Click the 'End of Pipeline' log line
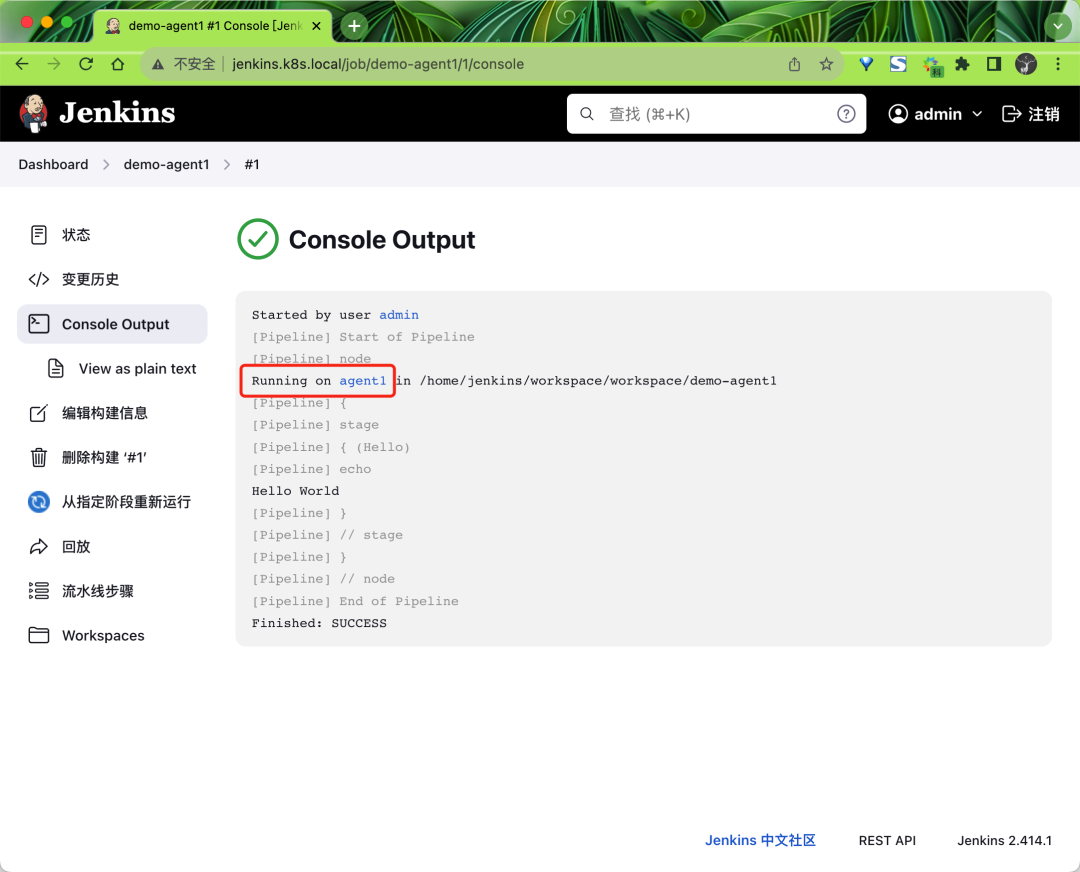The height and width of the screenshot is (872, 1080). point(399,601)
